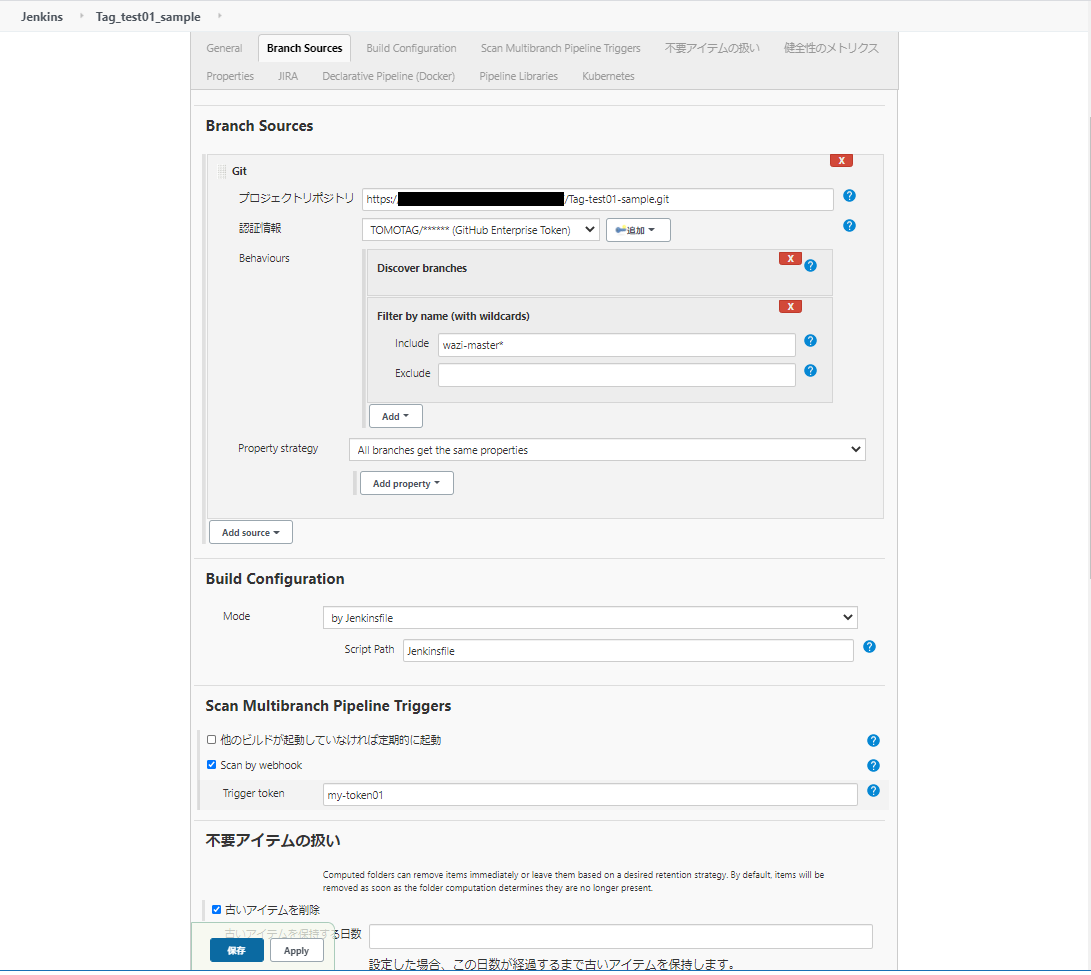This screenshot has height=975, width=1091.
Task: Focus Script Path field Jenkinsfile
Action: pyautogui.click(x=628, y=651)
